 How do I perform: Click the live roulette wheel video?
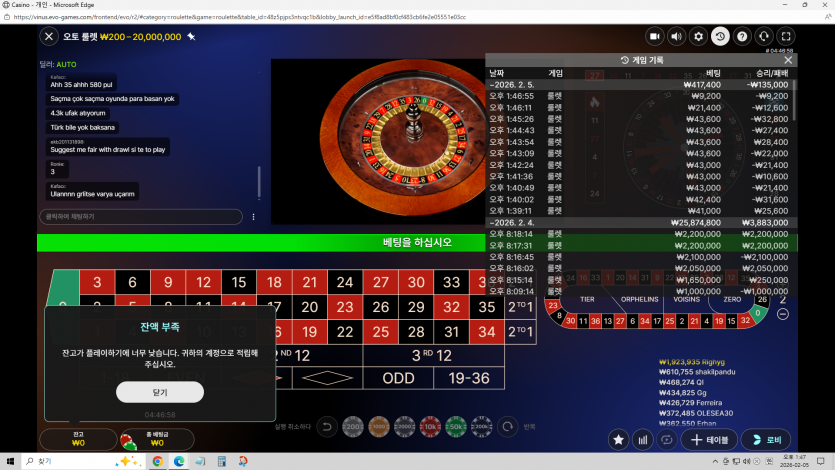click(379, 141)
